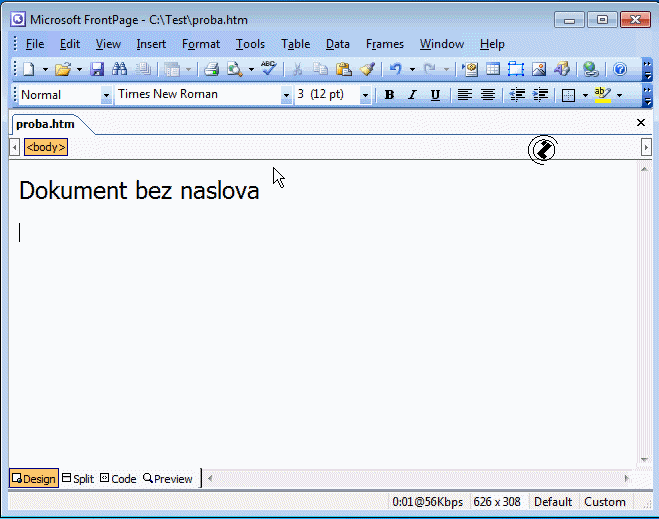This screenshot has height=519, width=659.
Task: Click the Format Painter brush icon
Action: (367, 69)
